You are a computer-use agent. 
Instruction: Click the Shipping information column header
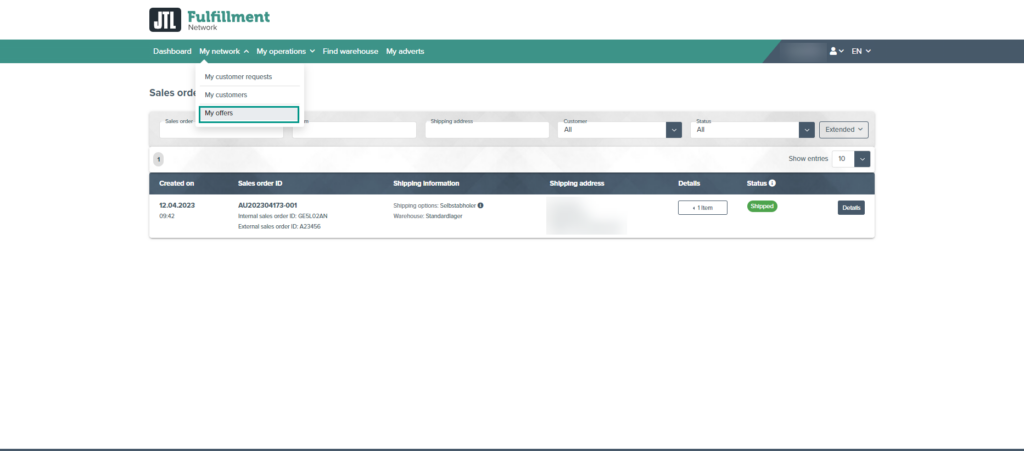pyautogui.click(x=426, y=183)
